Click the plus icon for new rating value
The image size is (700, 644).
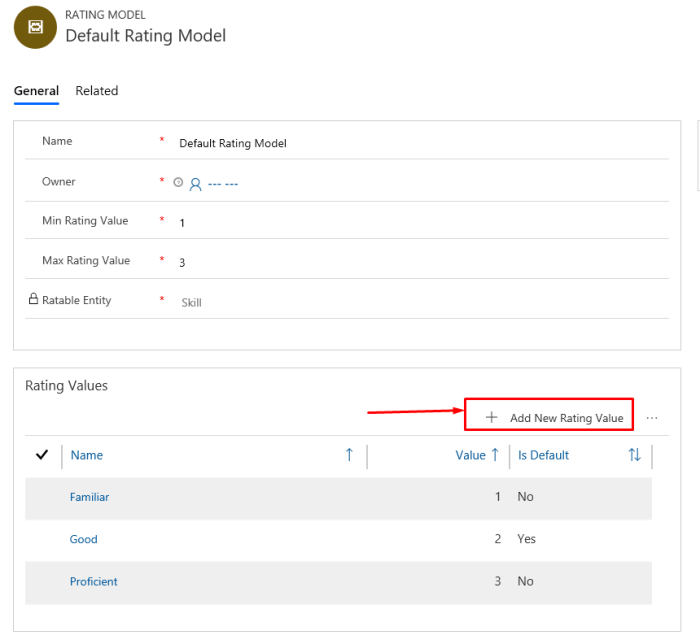(491, 418)
